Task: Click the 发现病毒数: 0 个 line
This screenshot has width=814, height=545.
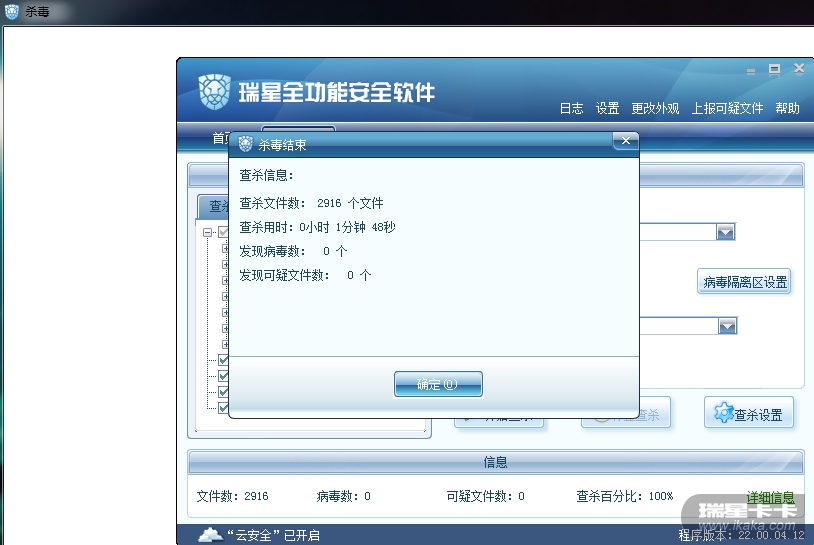Action: (293, 251)
